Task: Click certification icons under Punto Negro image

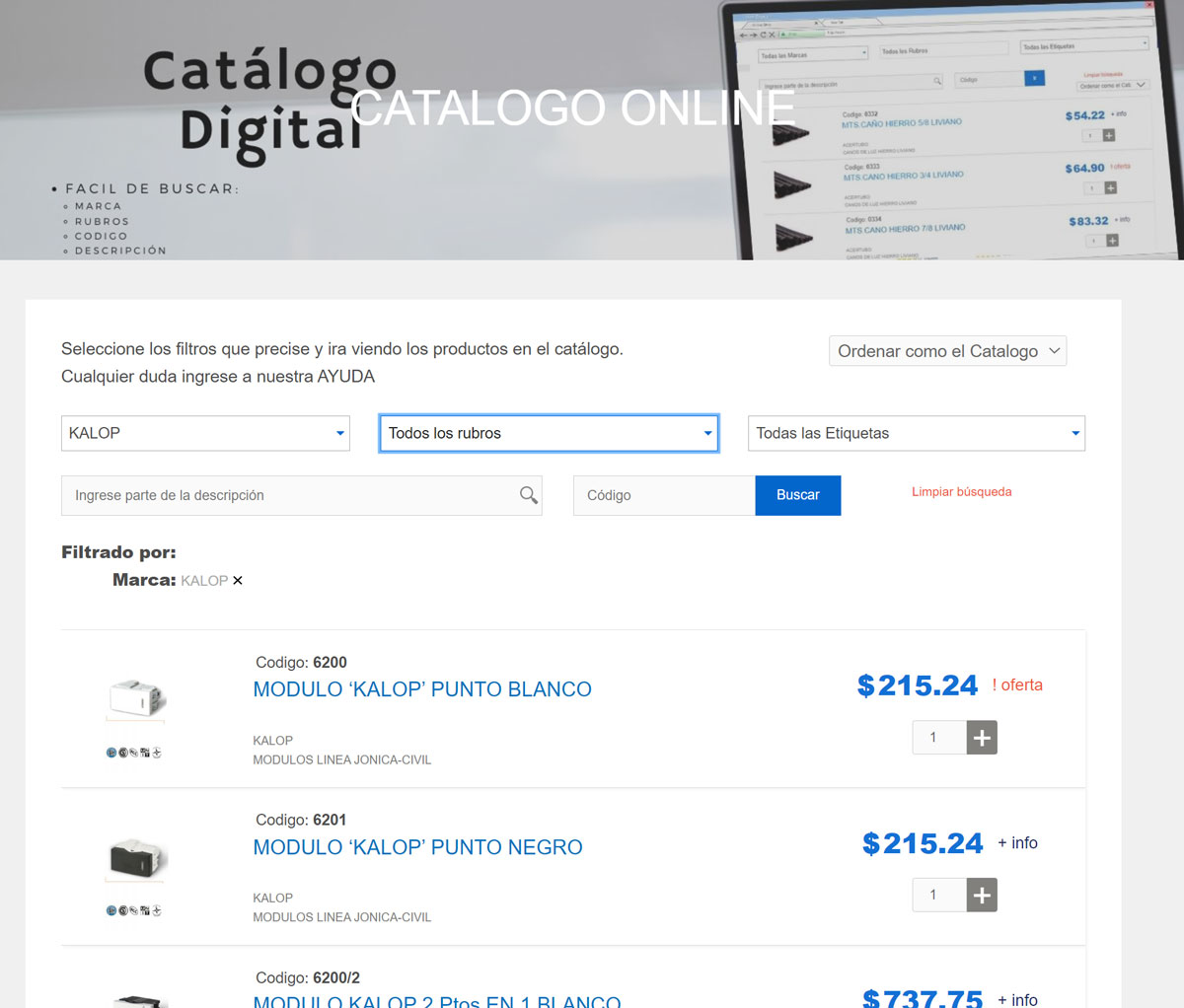Action: [x=133, y=910]
